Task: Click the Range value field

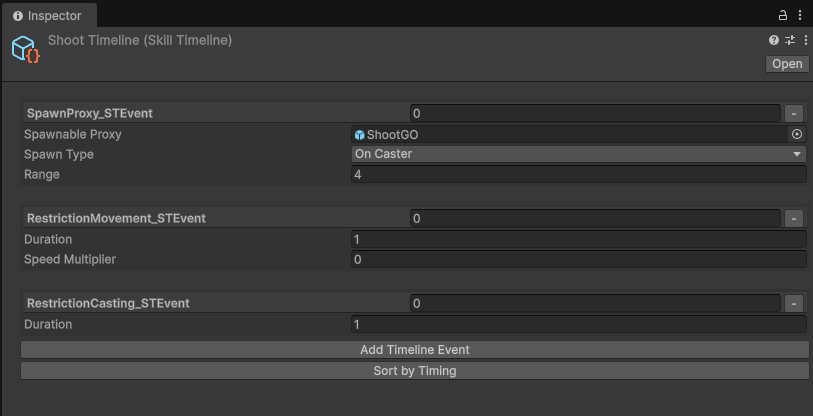Action: (579, 174)
